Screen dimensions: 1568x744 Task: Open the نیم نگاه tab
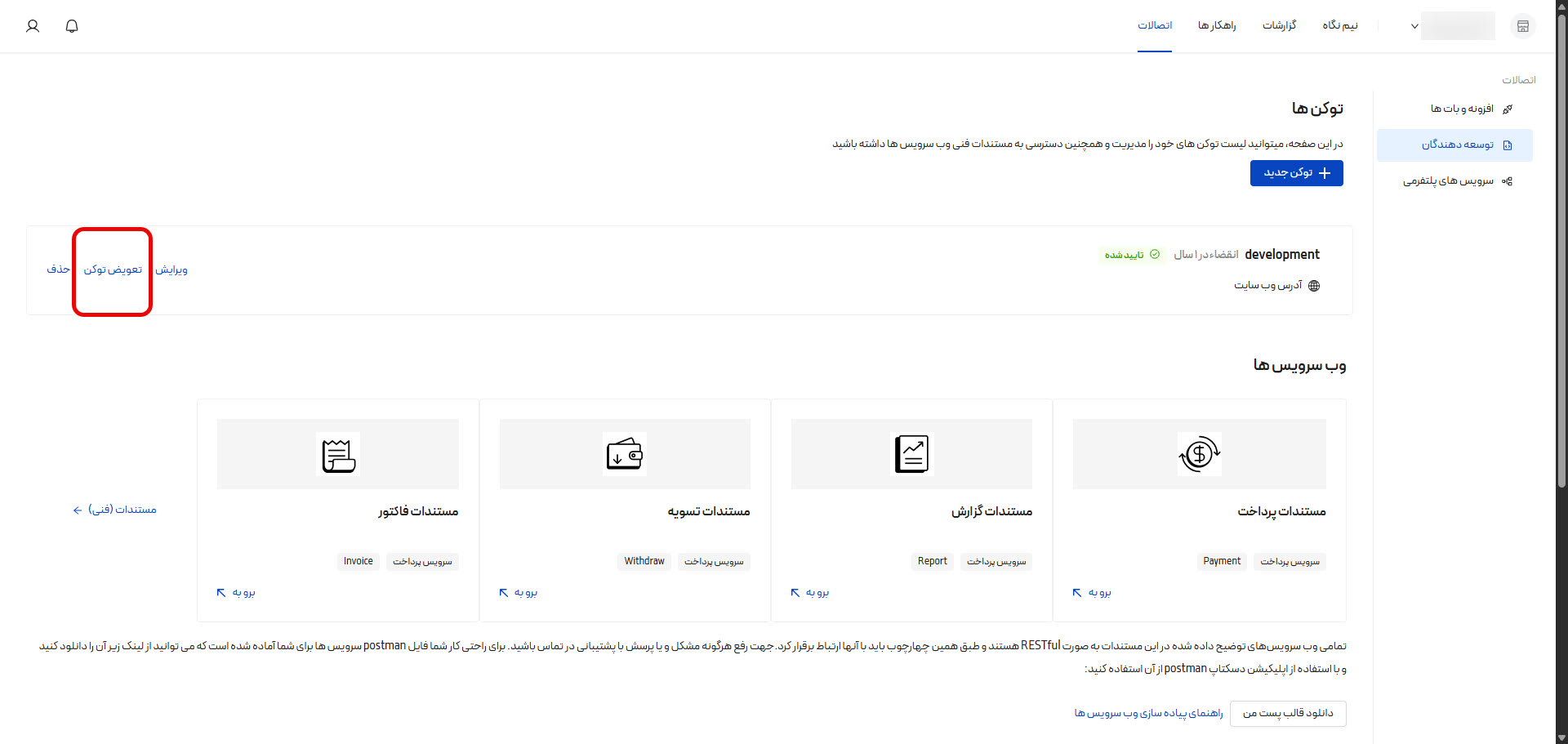[1340, 25]
